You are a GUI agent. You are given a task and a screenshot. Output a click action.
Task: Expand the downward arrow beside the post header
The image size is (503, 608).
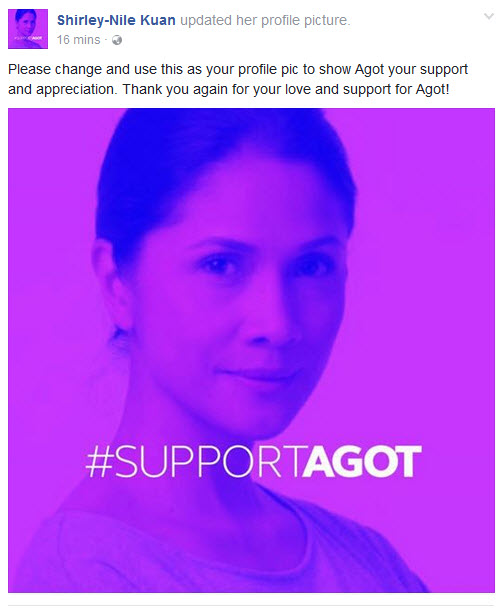click(x=489, y=16)
